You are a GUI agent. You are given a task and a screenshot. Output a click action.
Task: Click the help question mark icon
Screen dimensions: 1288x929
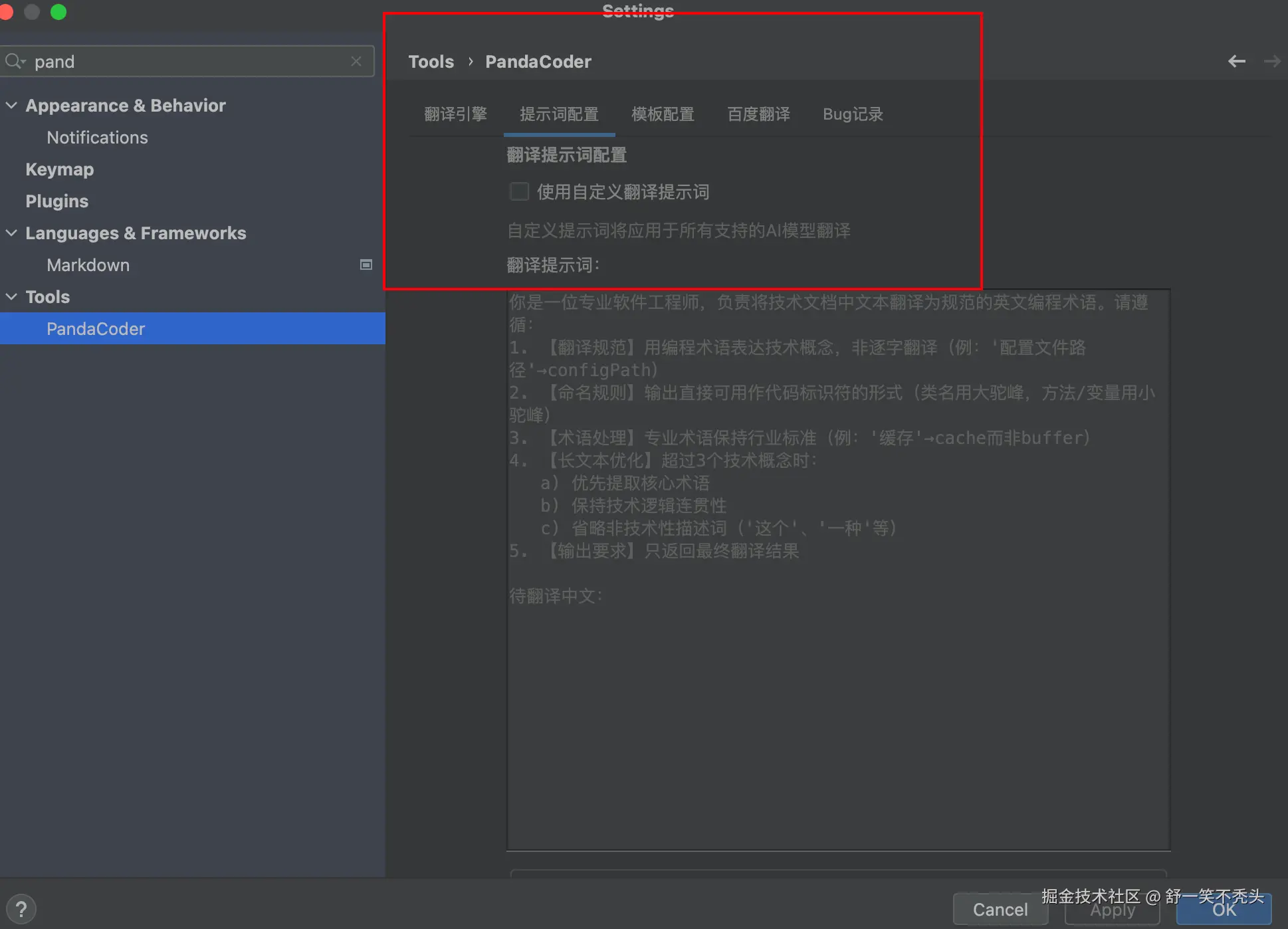tap(22, 908)
